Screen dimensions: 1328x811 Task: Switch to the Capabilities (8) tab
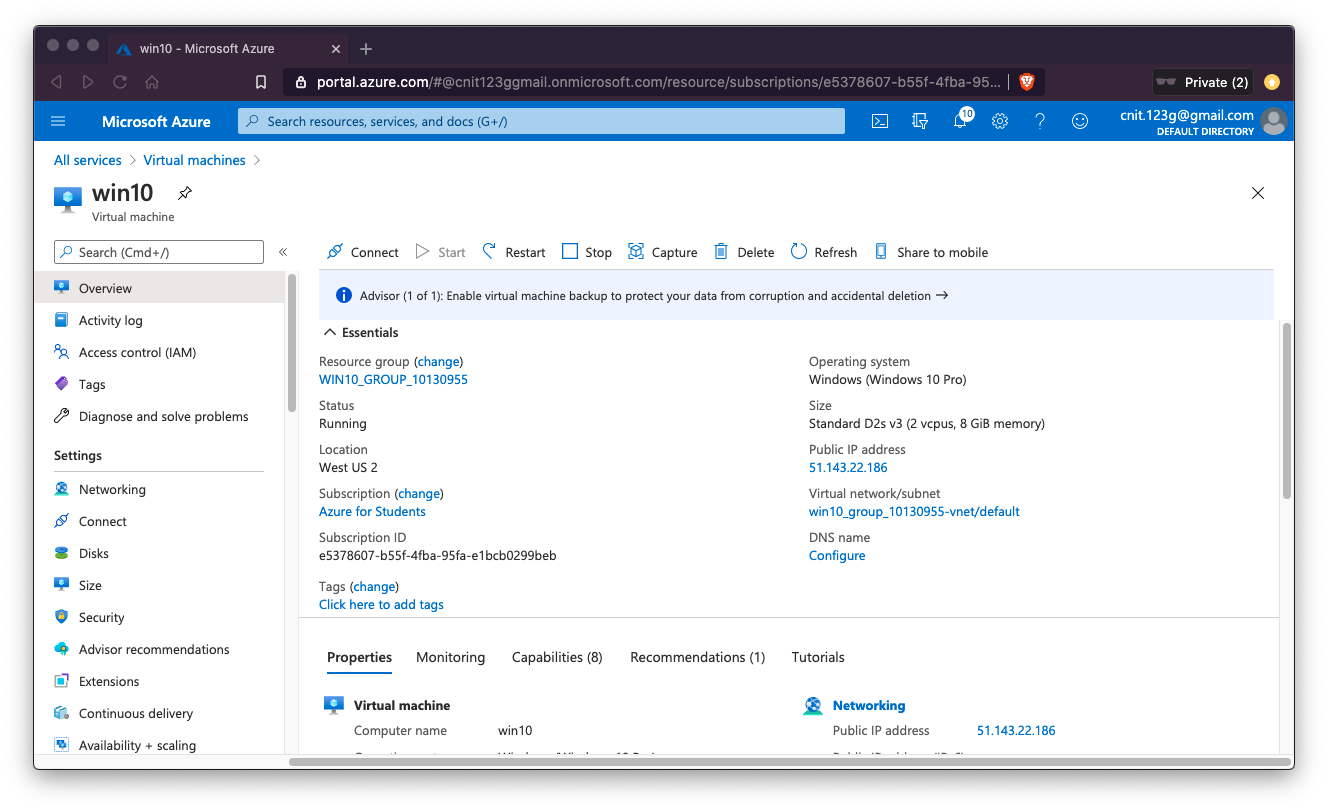pyautogui.click(x=557, y=657)
